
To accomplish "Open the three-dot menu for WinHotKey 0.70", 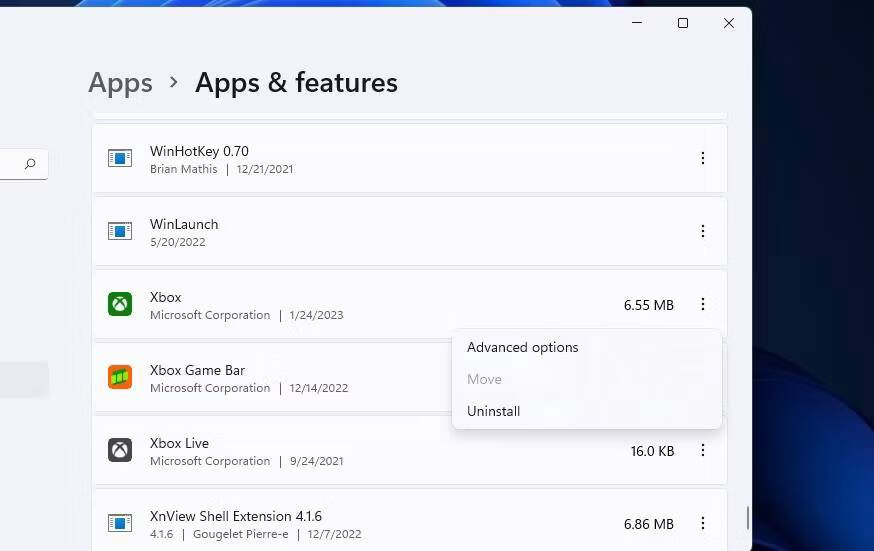I will [x=703, y=158].
